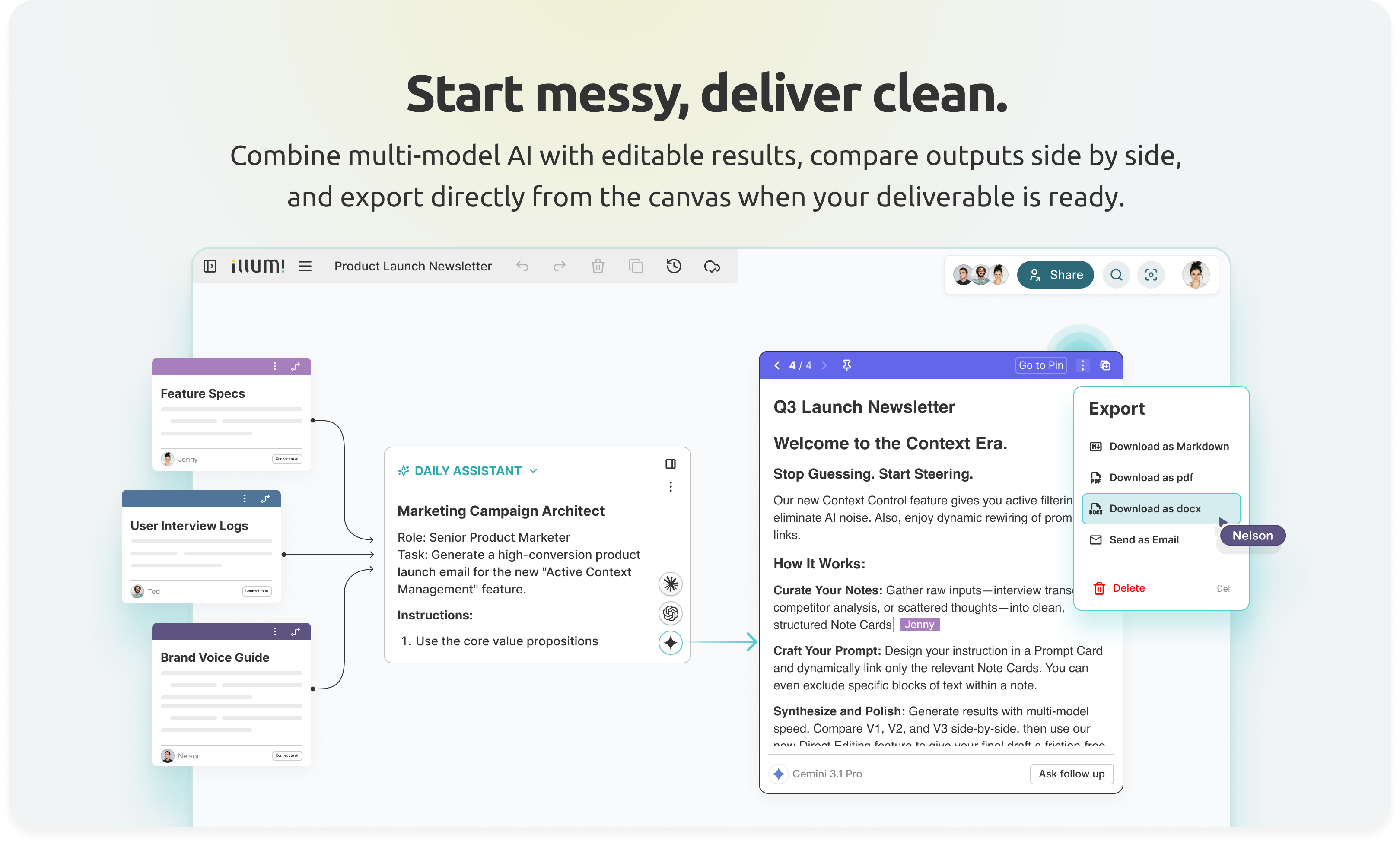Expand the Daily Assistant dropdown
The image size is (1400, 844).
click(532, 471)
